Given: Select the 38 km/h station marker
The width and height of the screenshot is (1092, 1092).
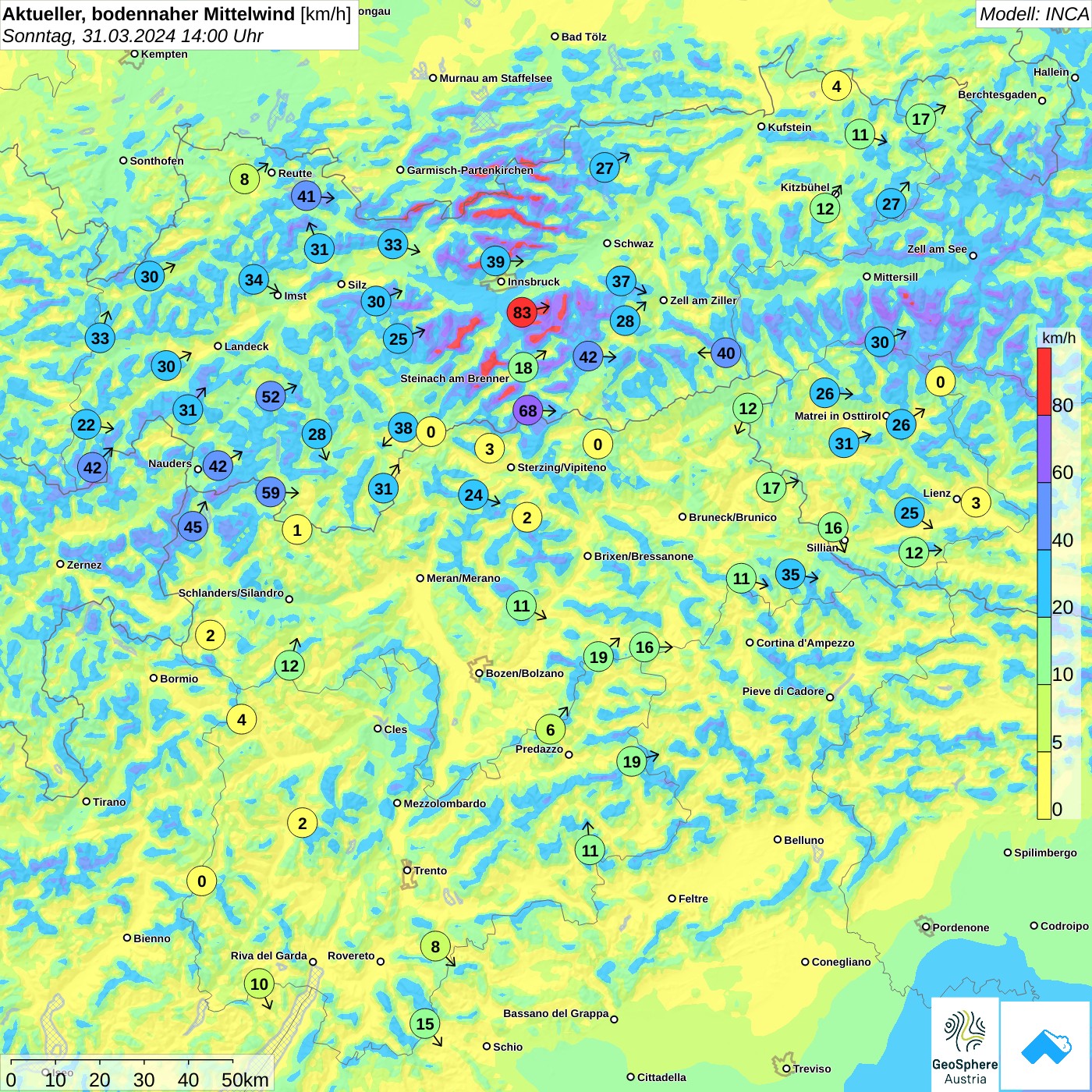Looking at the screenshot, I should click(x=403, y=427).
